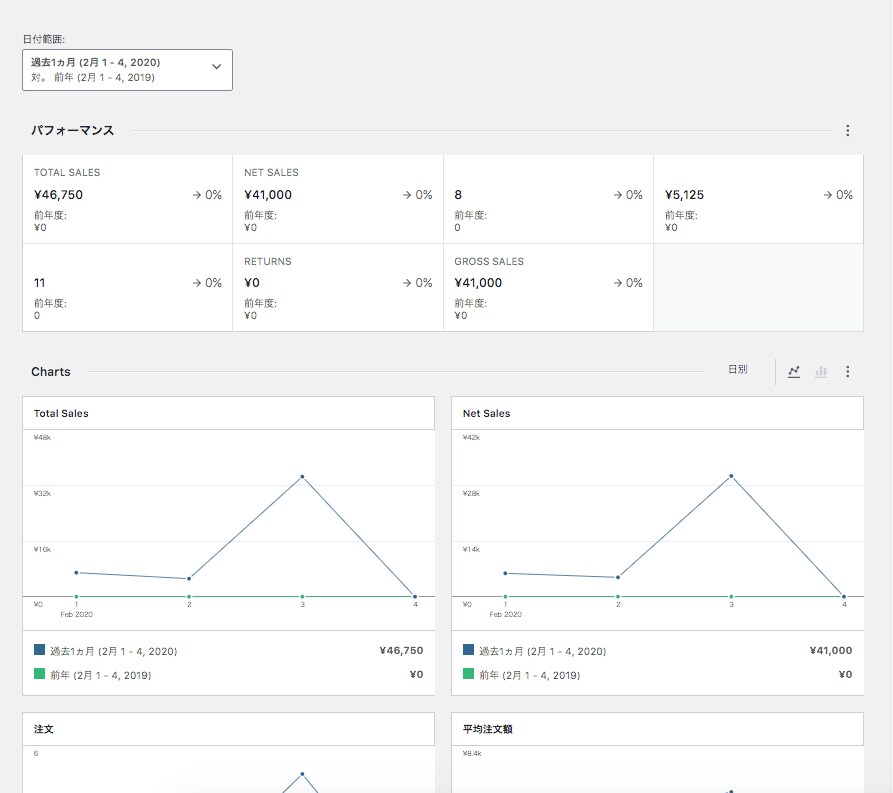Open the TOTAL SALES ¥46,750 performance card
Viewport: 893px width, 793px height.
(x=128, y=199)
